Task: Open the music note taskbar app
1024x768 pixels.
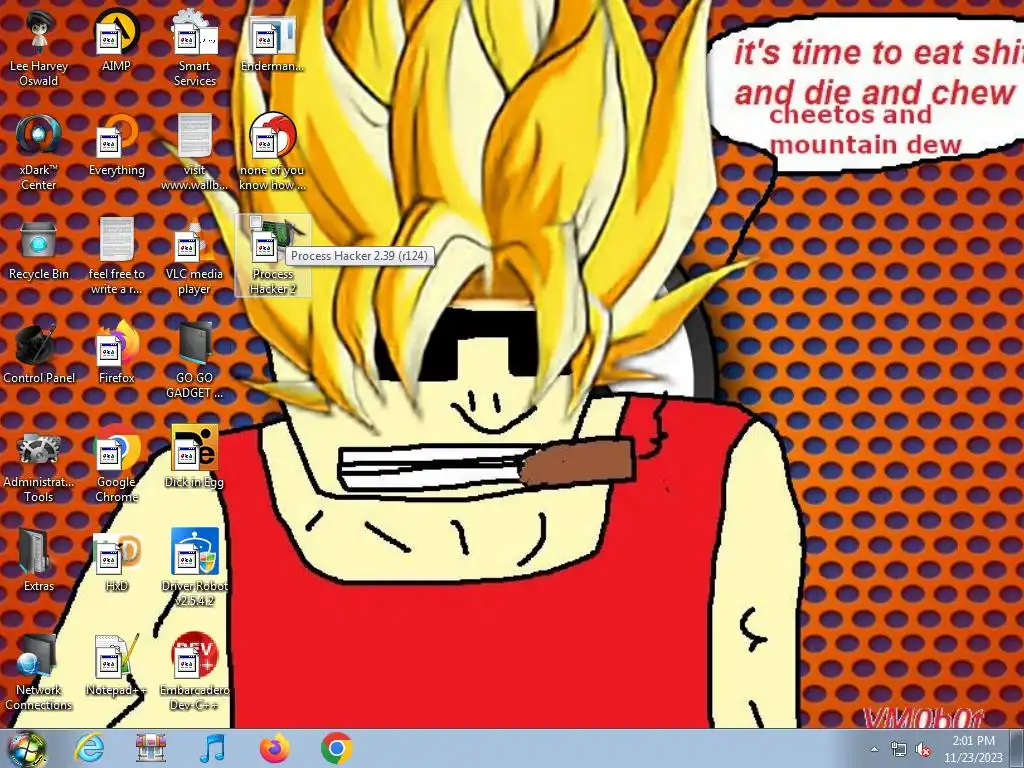Action: (x=212, y=748)
